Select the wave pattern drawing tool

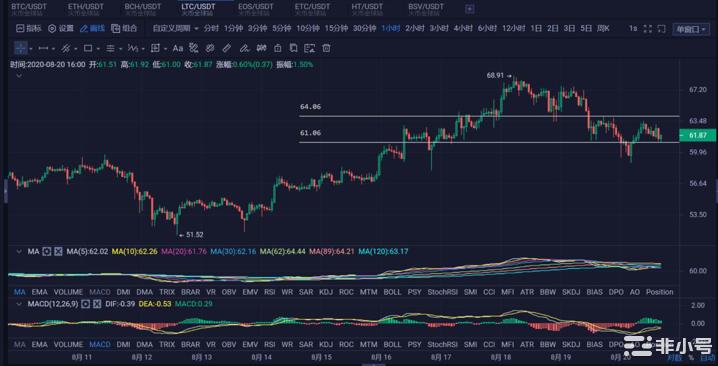[x=133, y=48]
